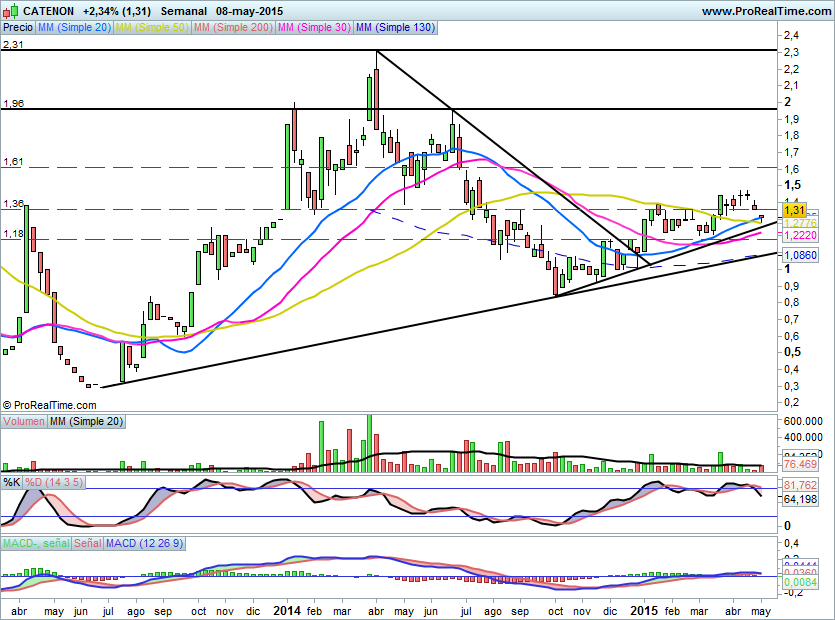Click the candlestick icon beside CATENON title
Image resolution: width=835 pixels, height=620 pixels.
(x=11, y=10)
